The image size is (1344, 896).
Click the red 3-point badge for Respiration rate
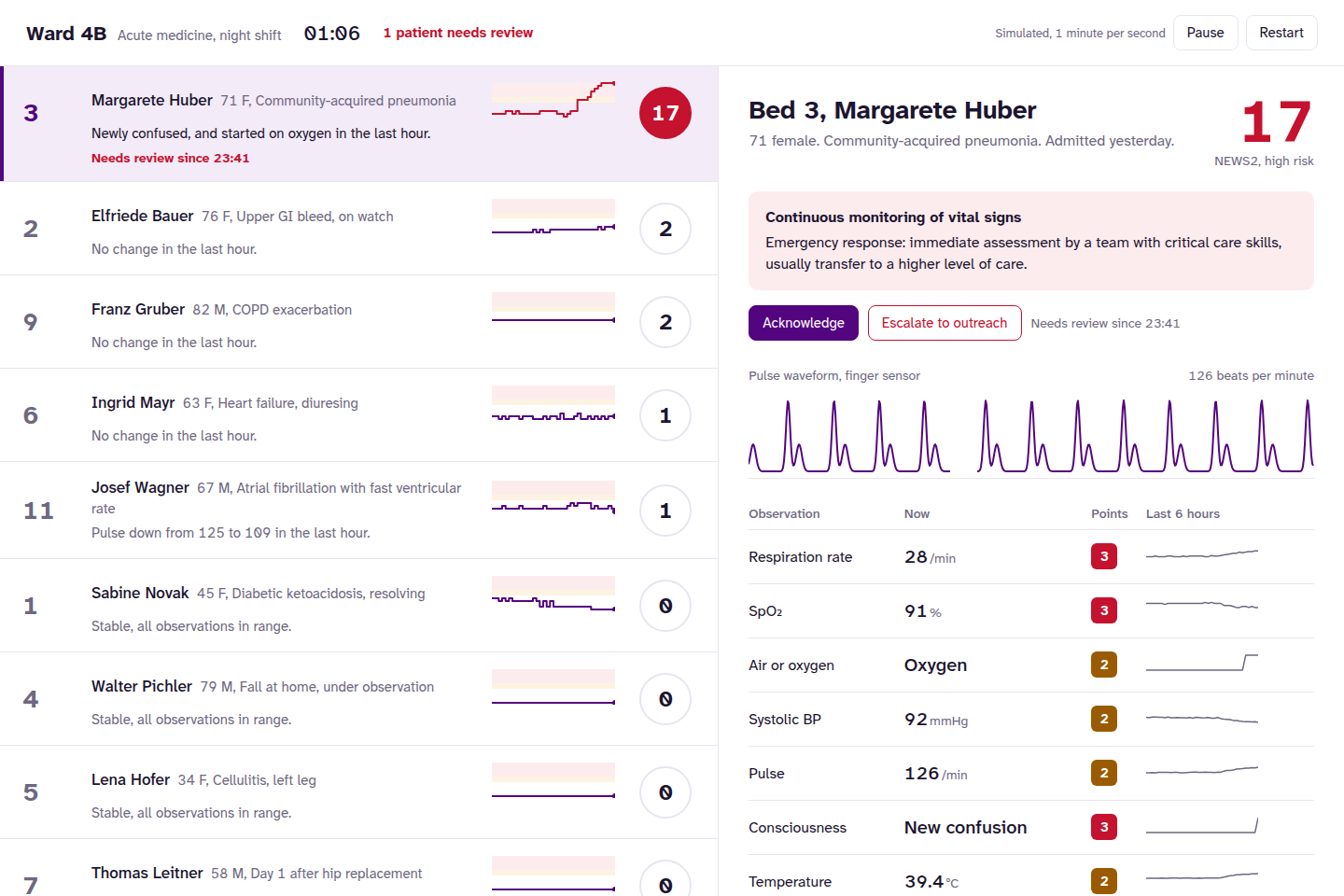pos(1104,556)
